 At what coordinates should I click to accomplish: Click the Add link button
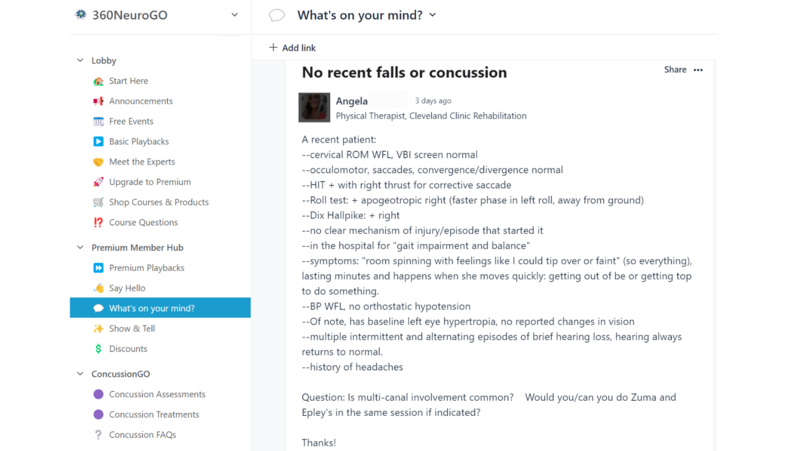pyautogui.click(x=292, y=48)
